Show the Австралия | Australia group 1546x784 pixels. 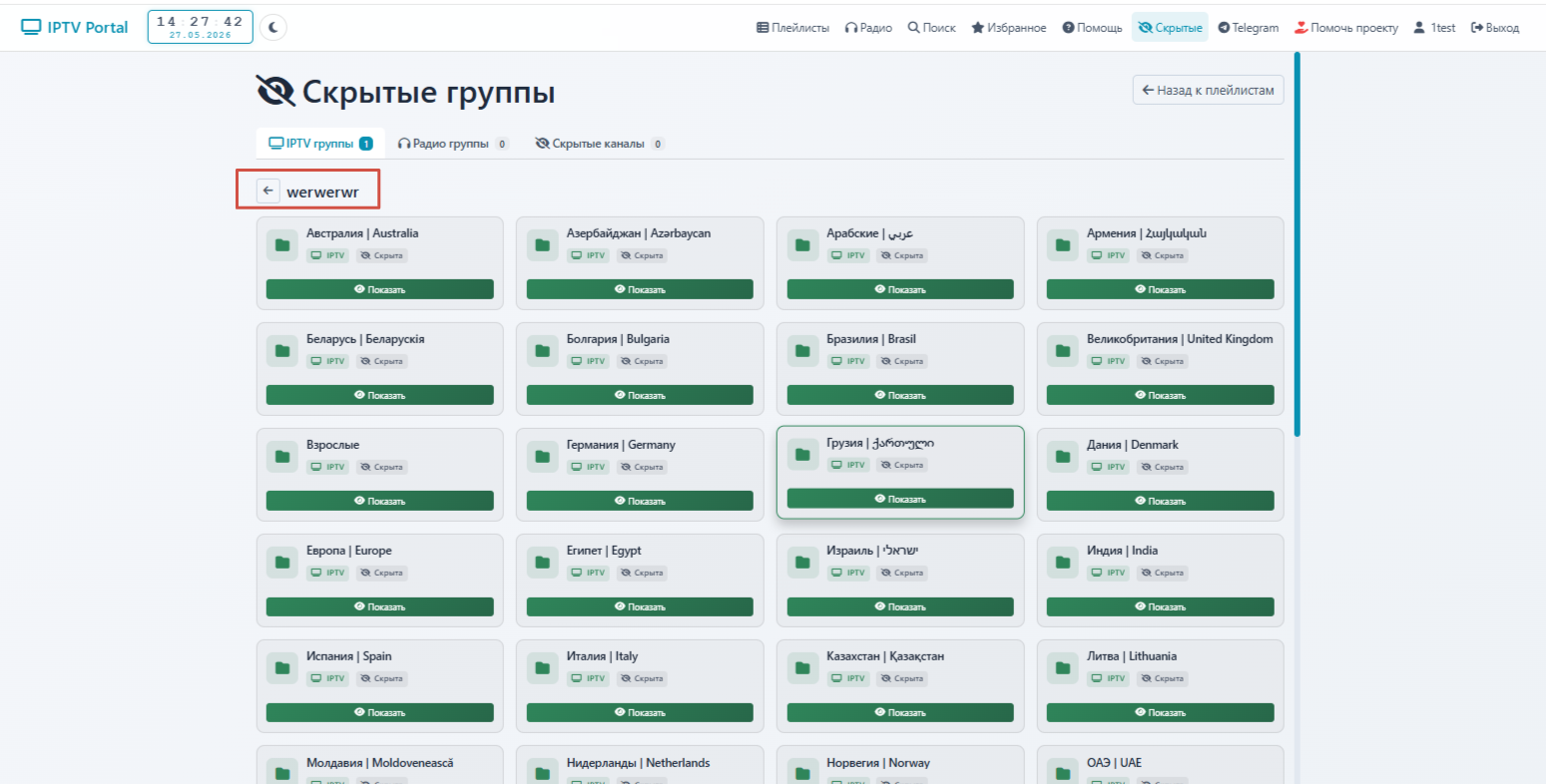(x=380, y=289)
